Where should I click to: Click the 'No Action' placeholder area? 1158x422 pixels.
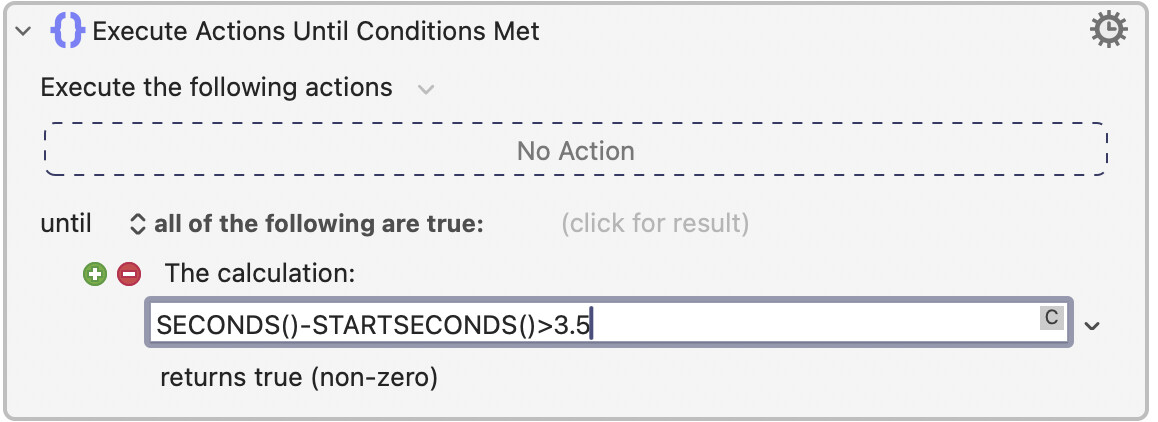[x=575, y=151]
